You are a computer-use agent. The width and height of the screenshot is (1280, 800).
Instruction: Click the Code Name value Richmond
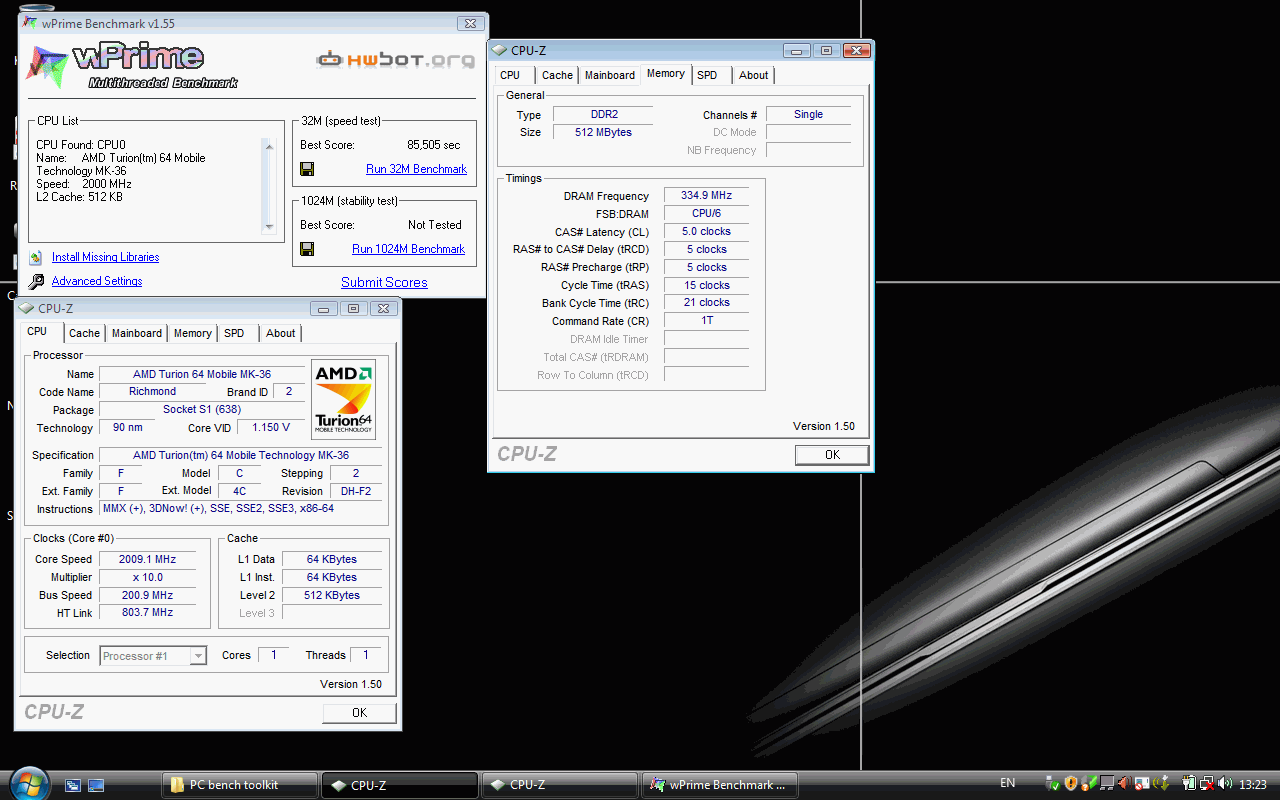point(152,392)
